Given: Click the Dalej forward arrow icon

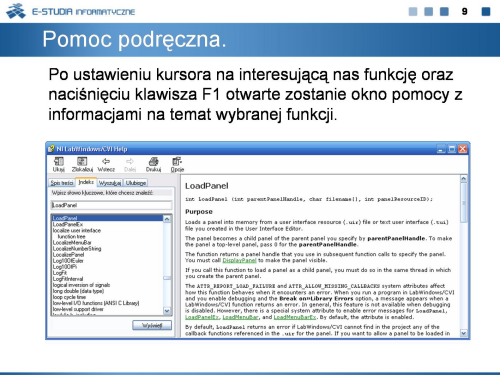Looking at the screenshot, I should click(130, 161).
